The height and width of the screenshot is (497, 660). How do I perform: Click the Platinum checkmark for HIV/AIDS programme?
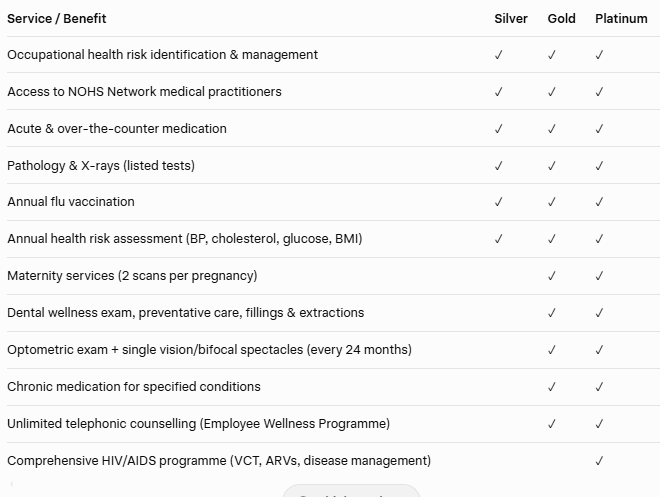pos(599,461)
